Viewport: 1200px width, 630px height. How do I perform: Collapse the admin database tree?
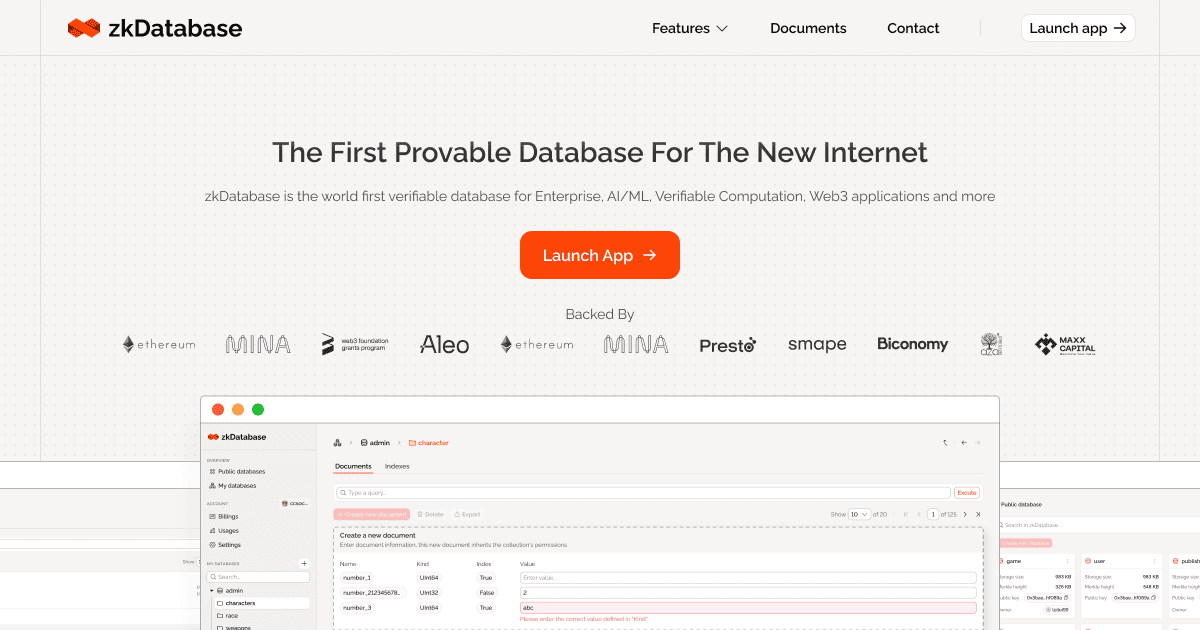(212, 590)
